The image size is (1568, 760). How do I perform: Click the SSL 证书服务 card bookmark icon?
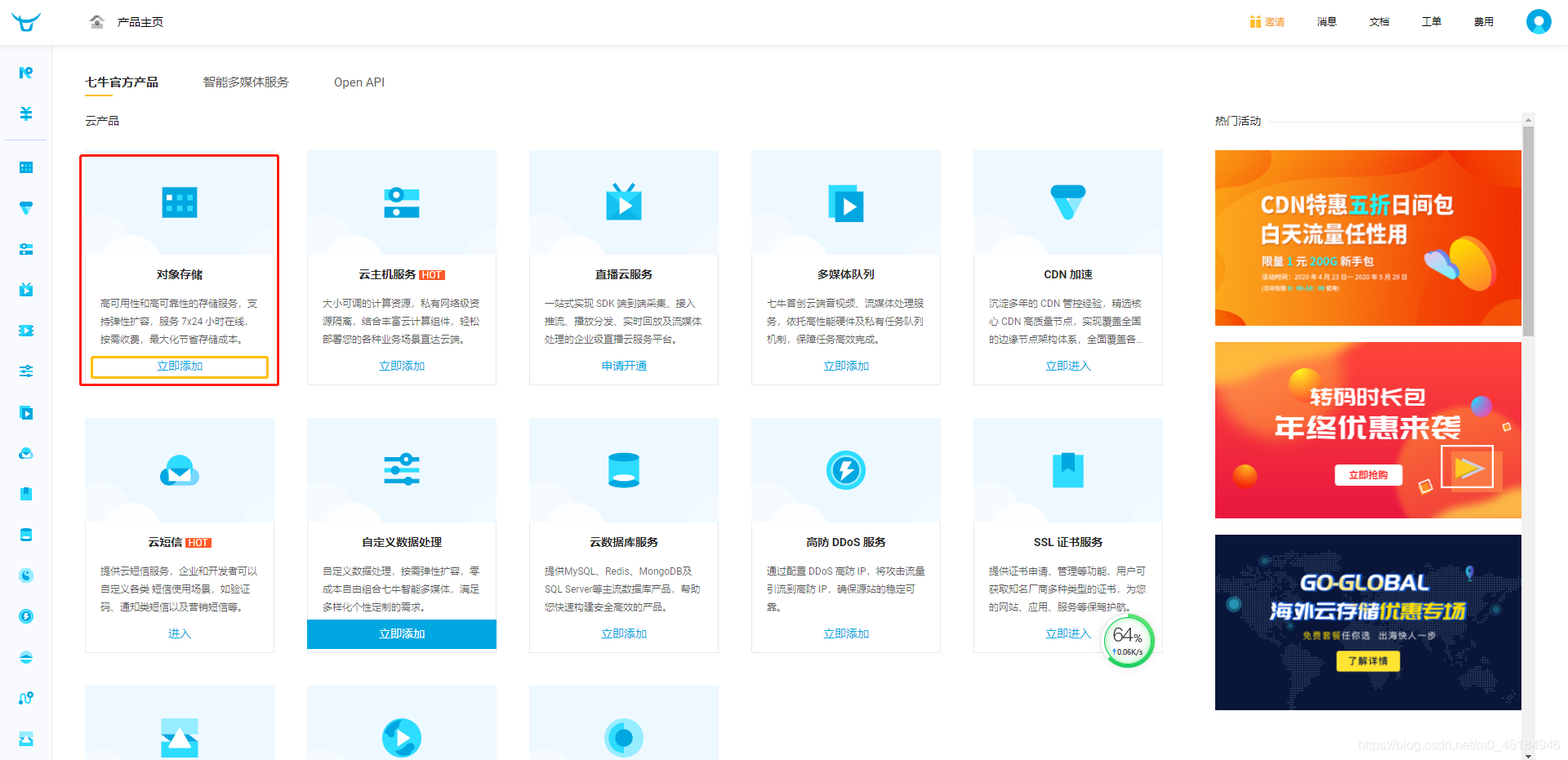1068,470
